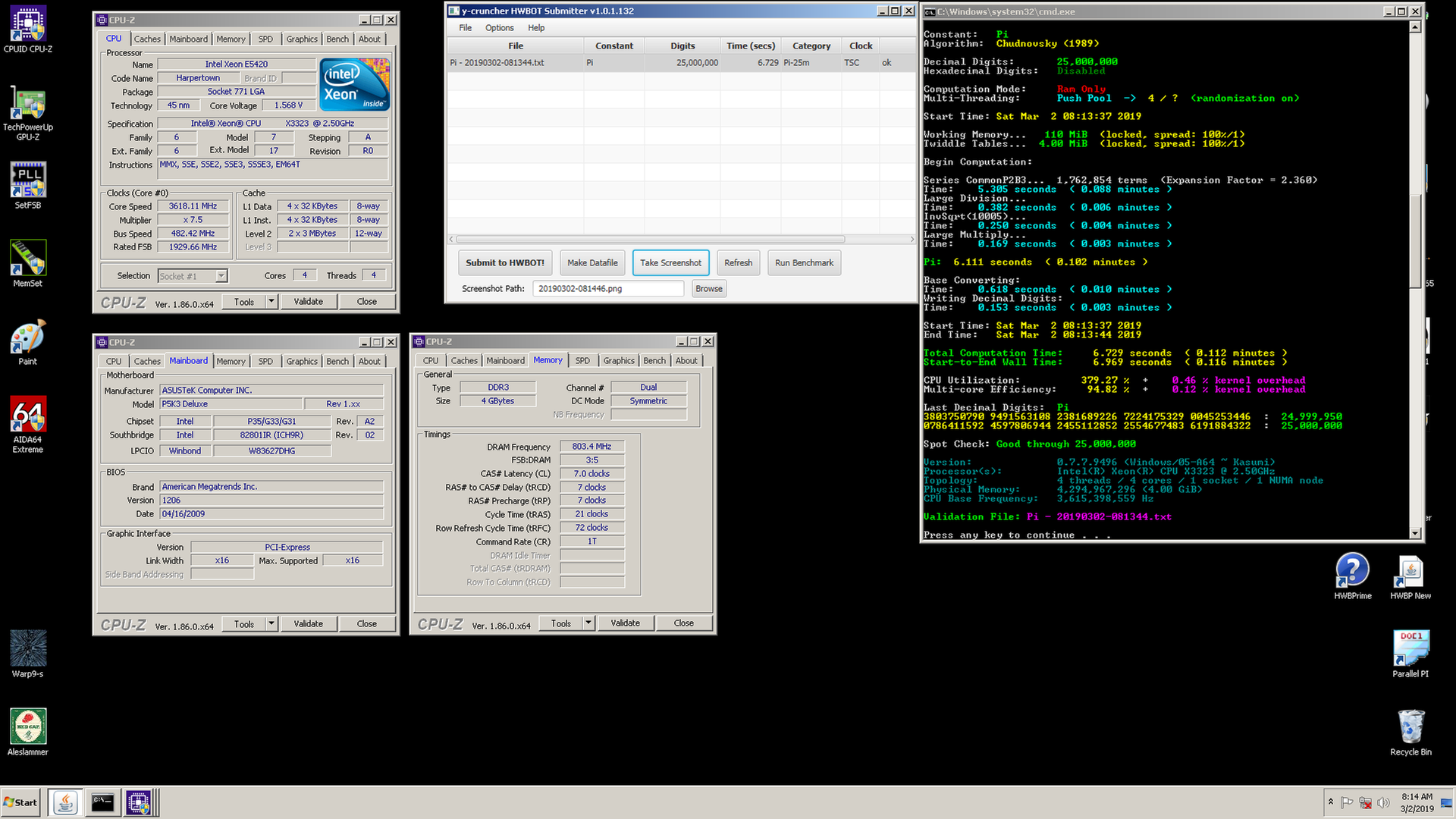
Task: Click the volume speaker tray icon
Action: (x=1383, y=802)
